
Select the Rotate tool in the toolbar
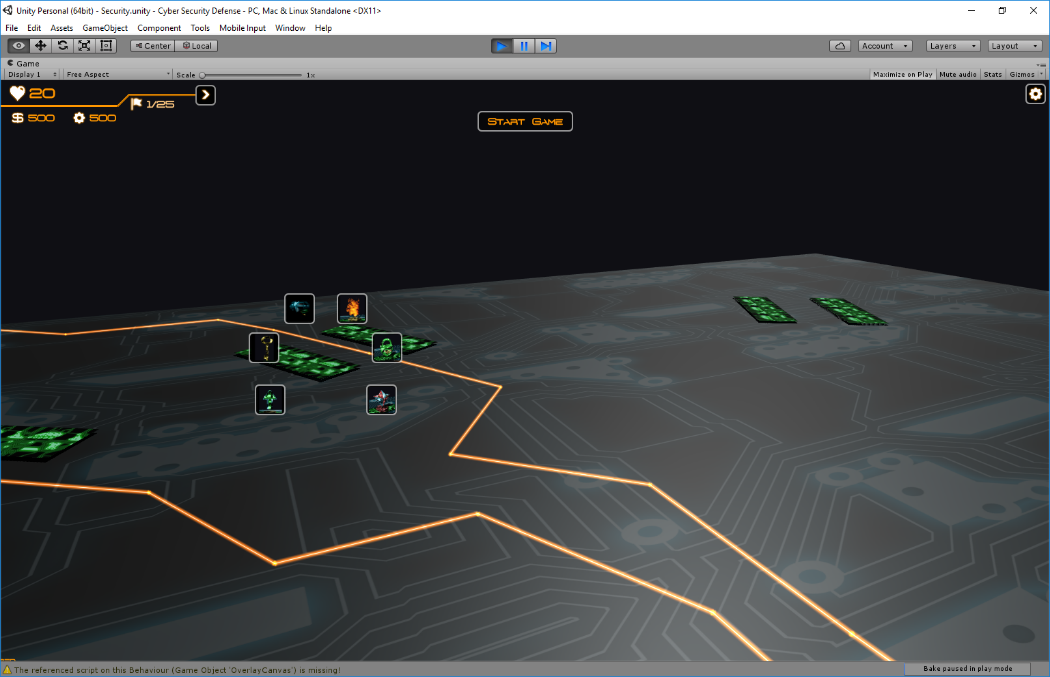62,45
